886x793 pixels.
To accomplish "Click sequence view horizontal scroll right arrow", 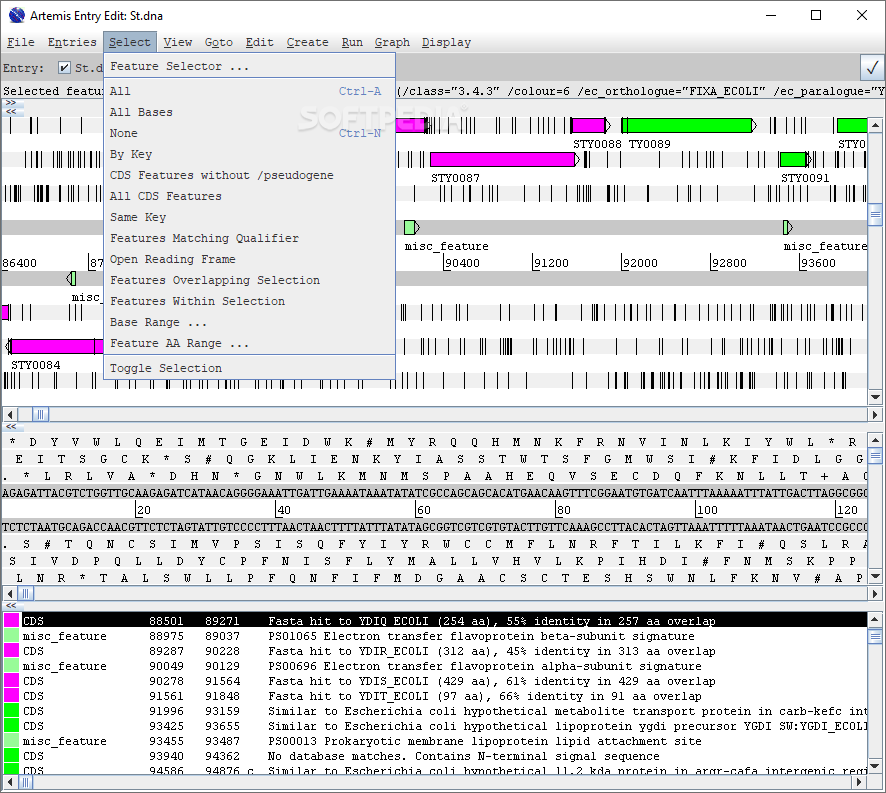I will tap(875, 593).
